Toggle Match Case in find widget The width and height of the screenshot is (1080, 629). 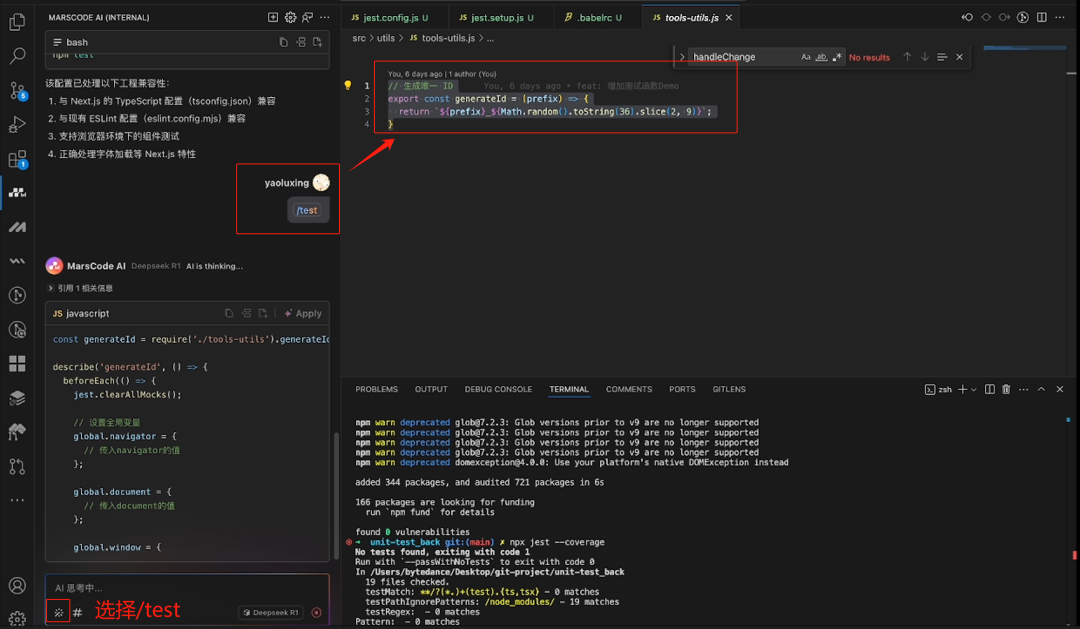coord(806,57)
